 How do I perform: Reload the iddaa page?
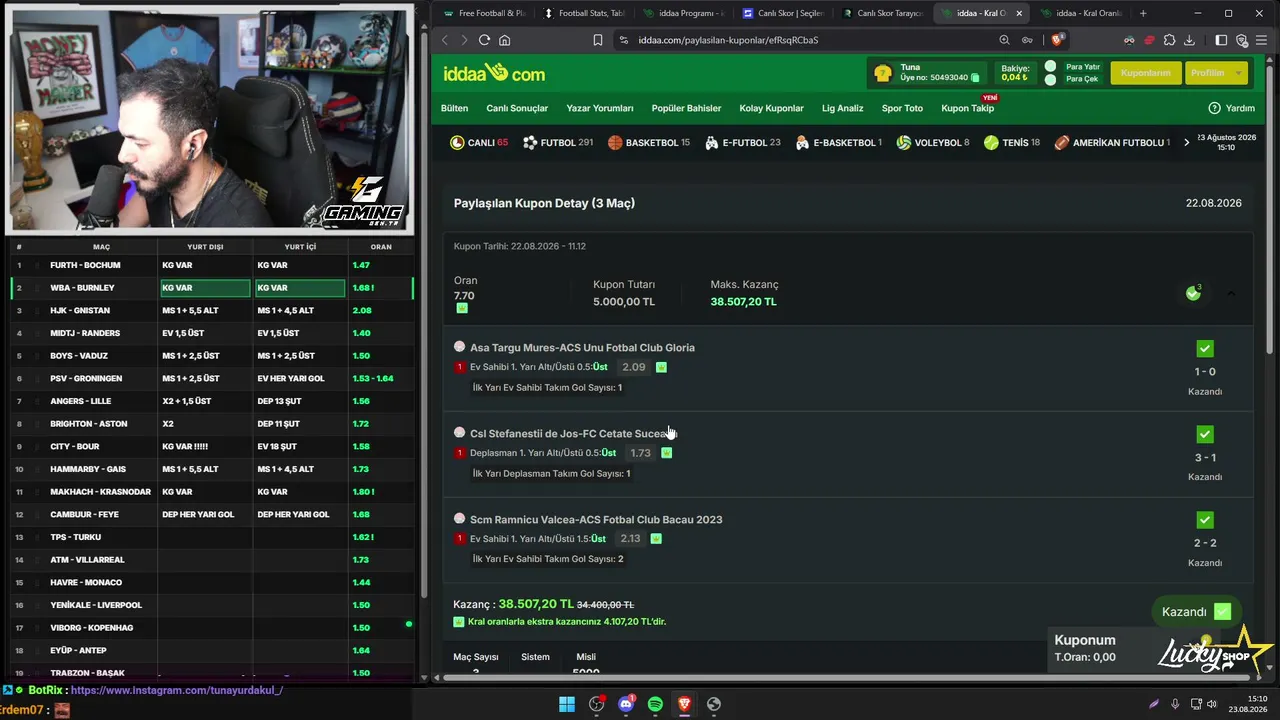(x=484, y=40)
